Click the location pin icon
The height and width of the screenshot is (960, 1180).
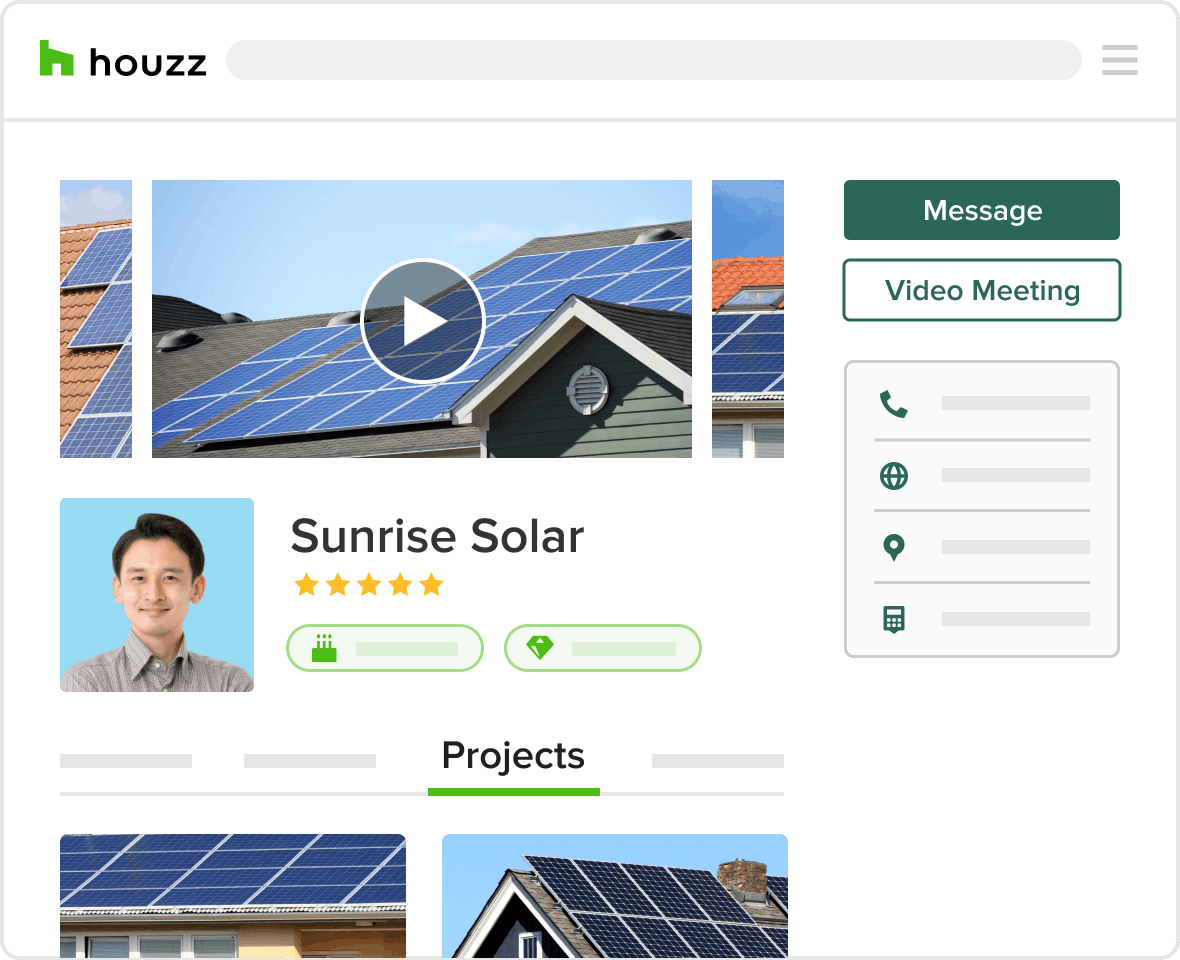coord(894,547)
